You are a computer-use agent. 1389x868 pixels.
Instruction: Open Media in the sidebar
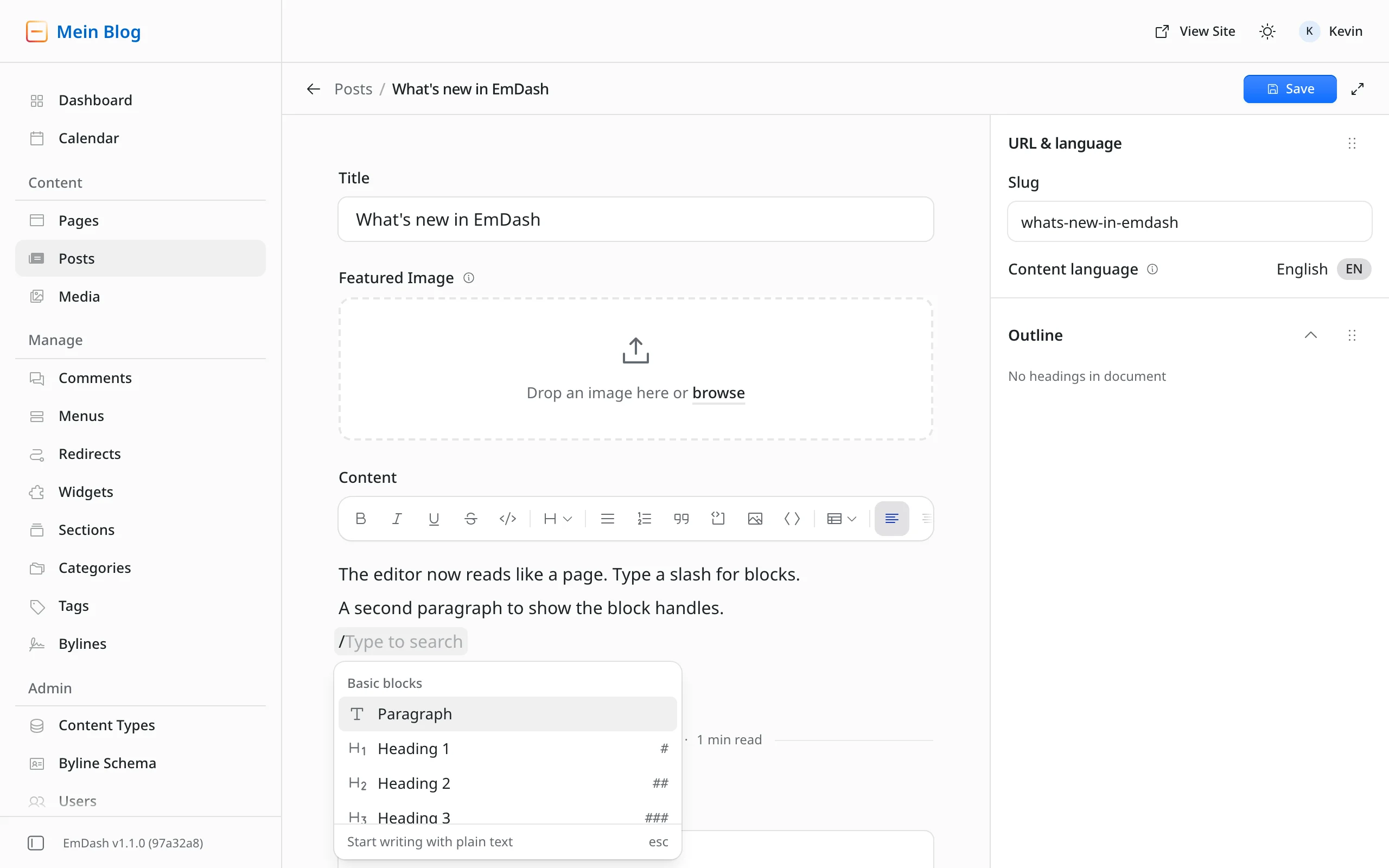(x=140, y=296)
